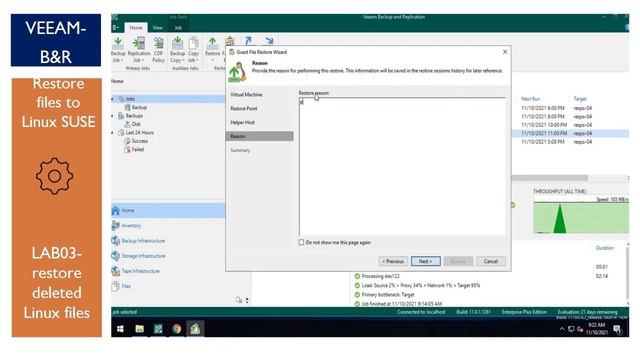Viewport: 640px width, 360px height.
Task: Collapse the Last 24 Hours node
Action: (113, 133)
